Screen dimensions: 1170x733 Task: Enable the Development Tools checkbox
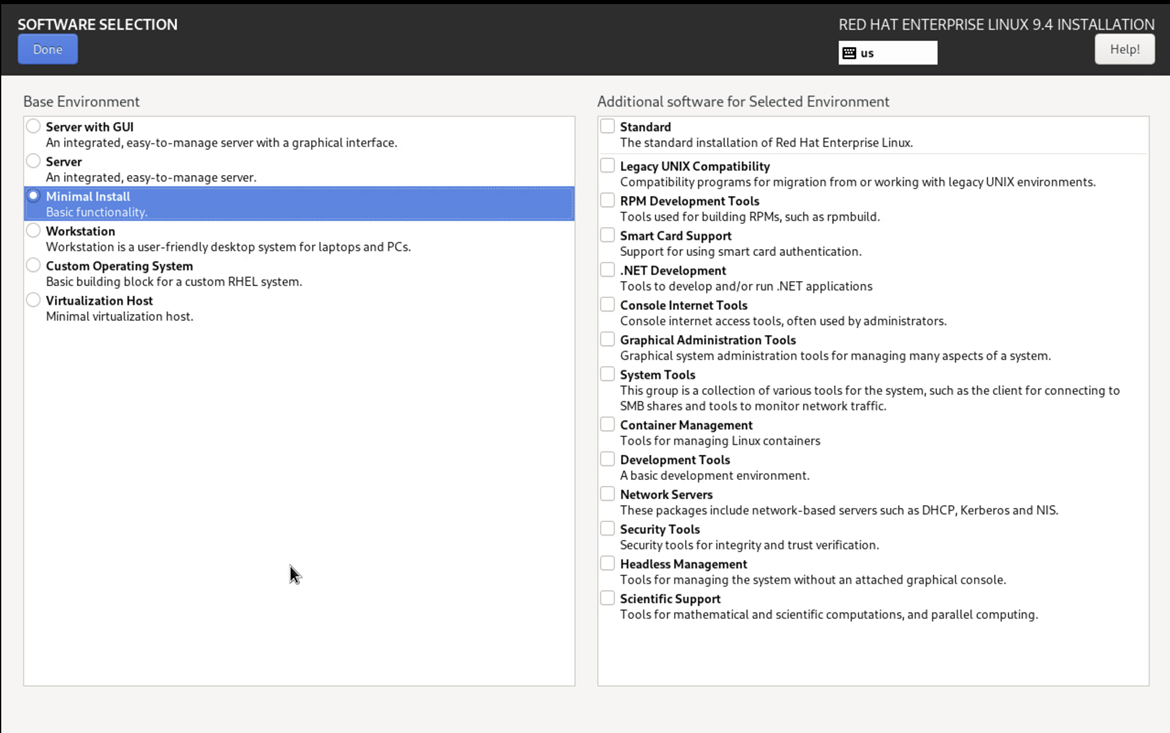click(x=607, y=459)
